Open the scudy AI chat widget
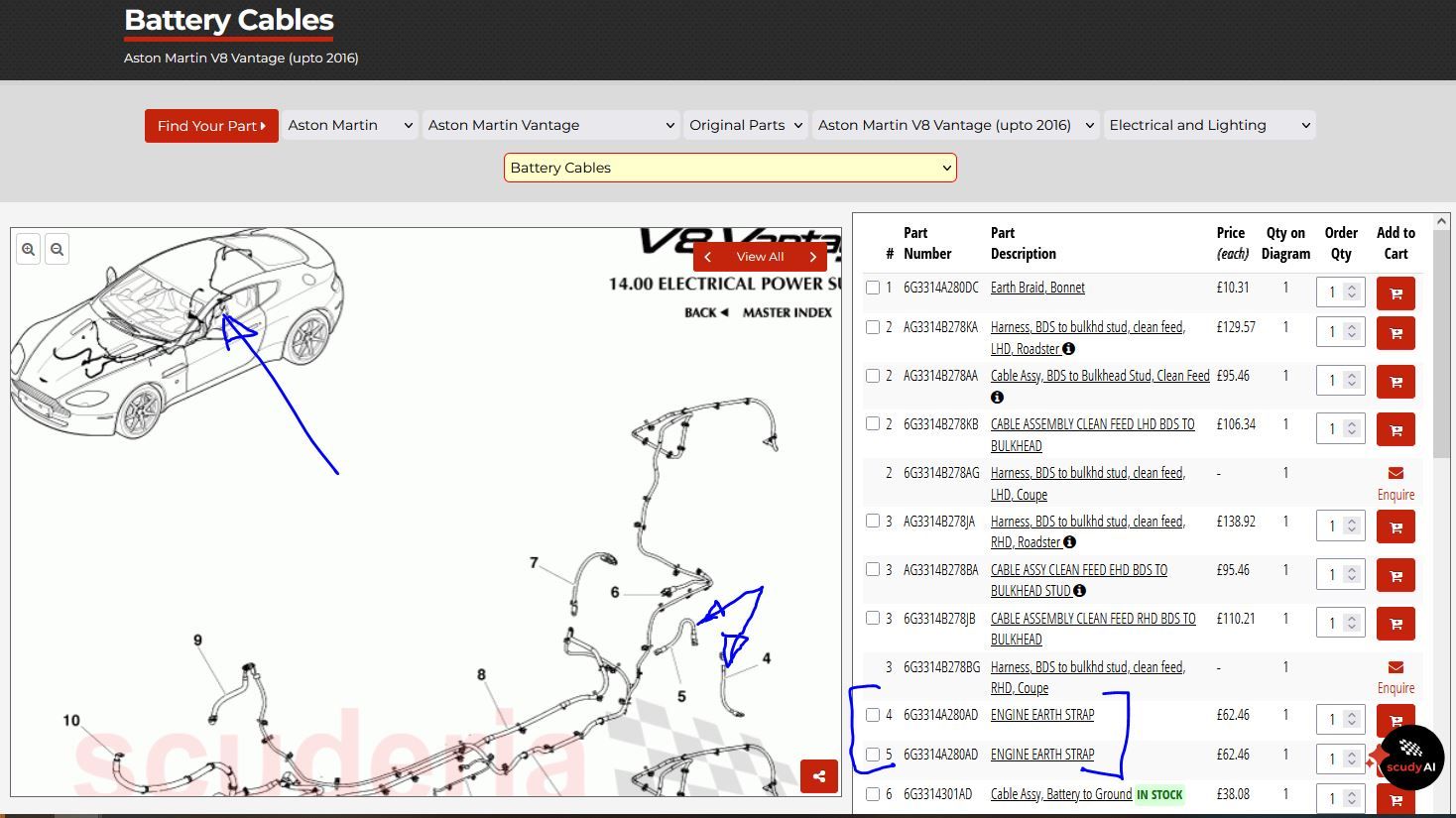The height and width of the screenshot is (818, 1456). click(x=1410, y=759)
